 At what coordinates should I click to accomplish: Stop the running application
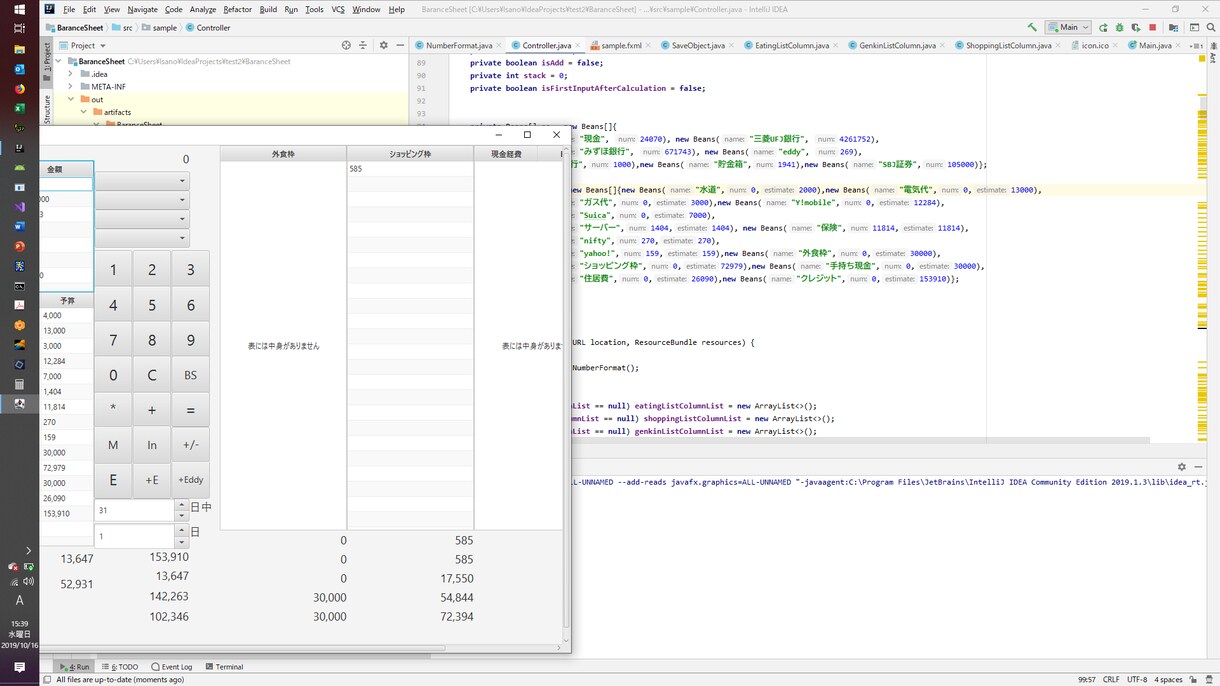coord(1153,28)
